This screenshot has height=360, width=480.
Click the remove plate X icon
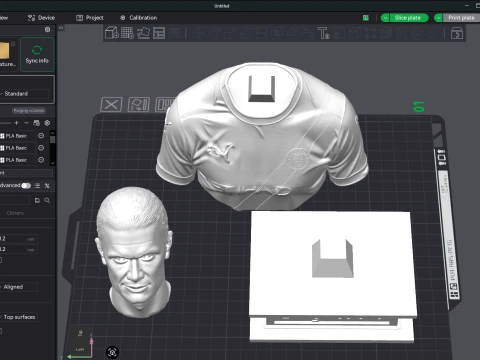tap(111, 105)
